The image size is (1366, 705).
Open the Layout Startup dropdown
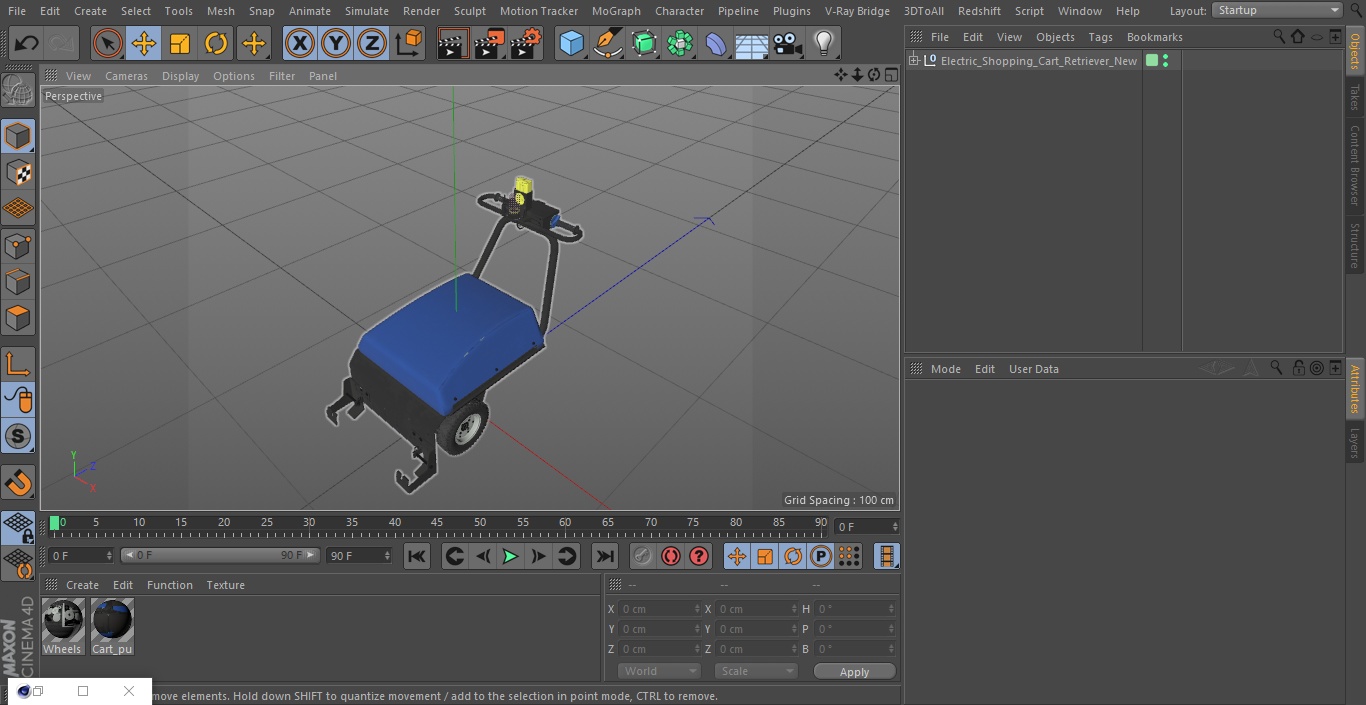click(x=1277, y=10)
